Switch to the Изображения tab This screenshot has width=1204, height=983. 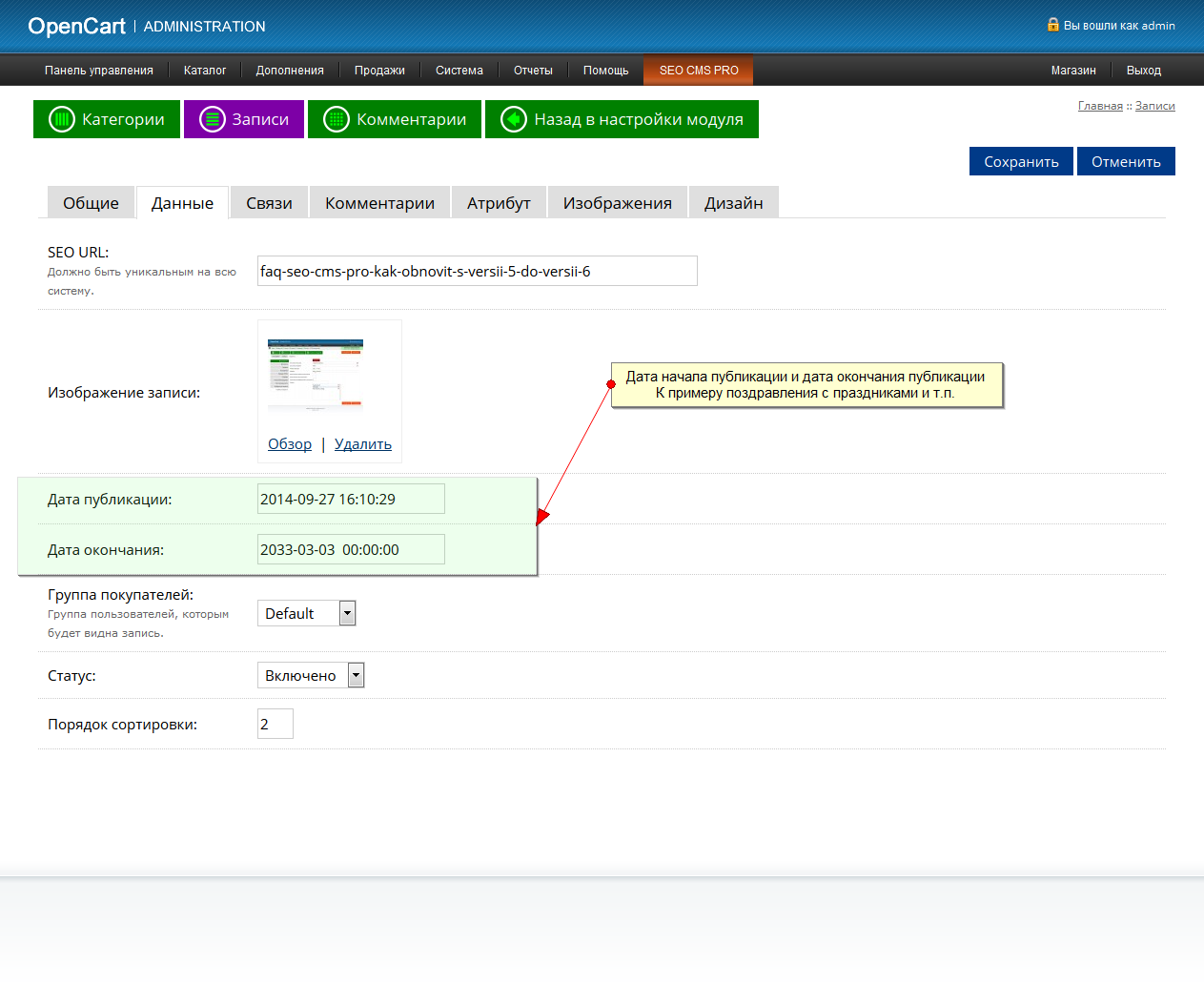coord(618,203)
